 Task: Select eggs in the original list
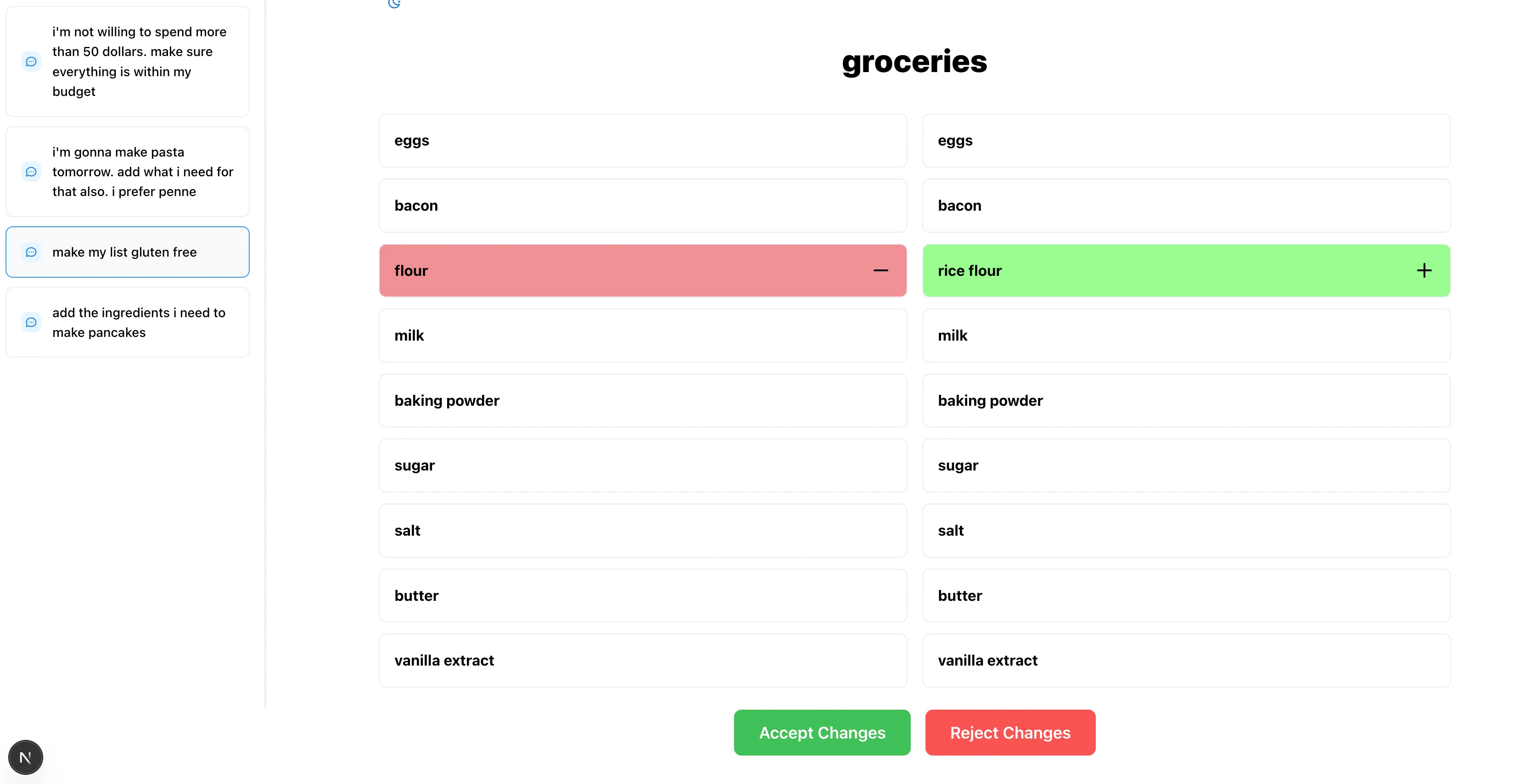[643, 141]
